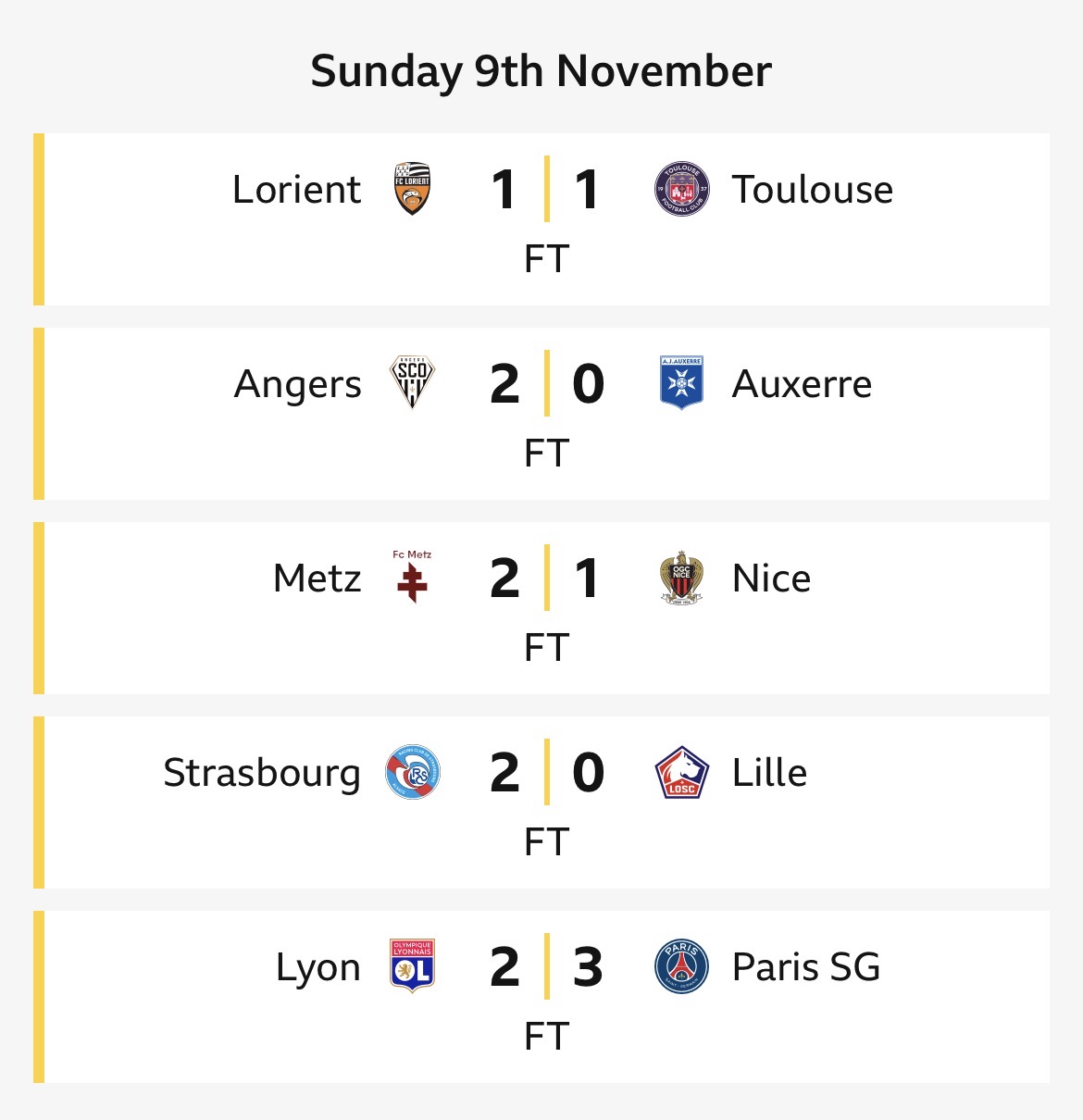Open the Paris SG team link
The width and height of the screenshot is (1083, 1120).
[x=805, y=967]
